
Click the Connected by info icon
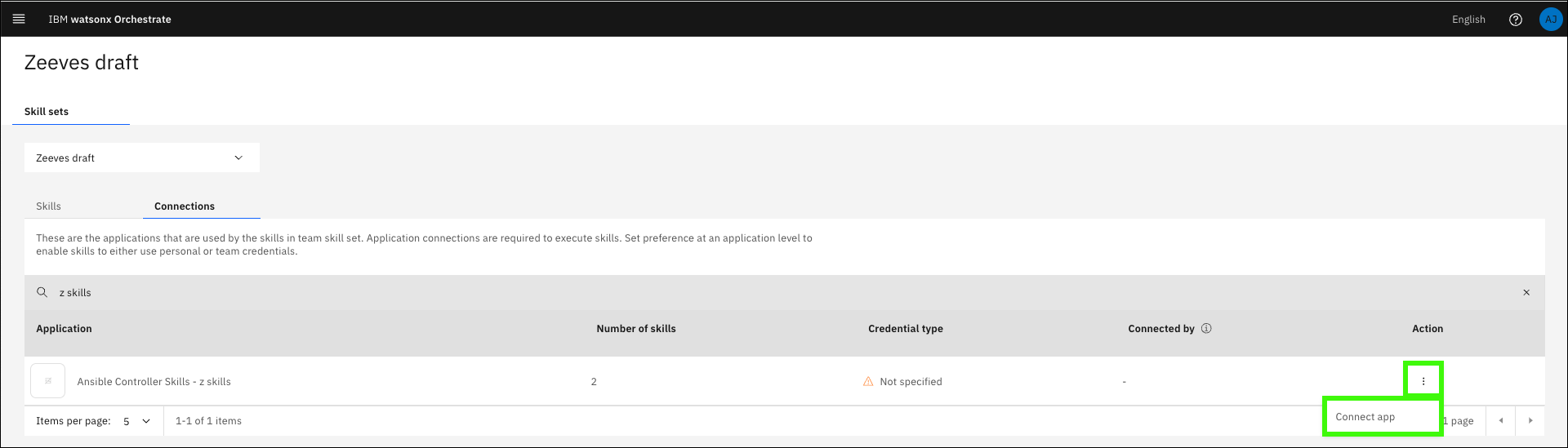click(1206, 328)
